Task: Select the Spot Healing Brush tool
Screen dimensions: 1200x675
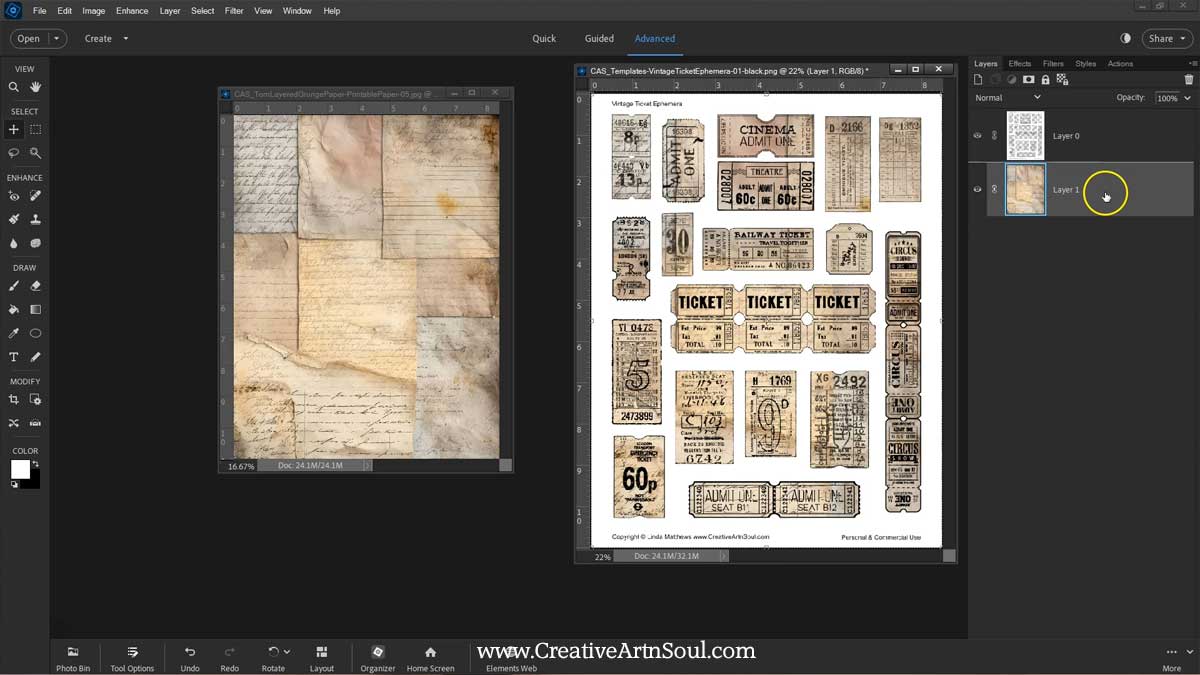Action: pos(35,196)
